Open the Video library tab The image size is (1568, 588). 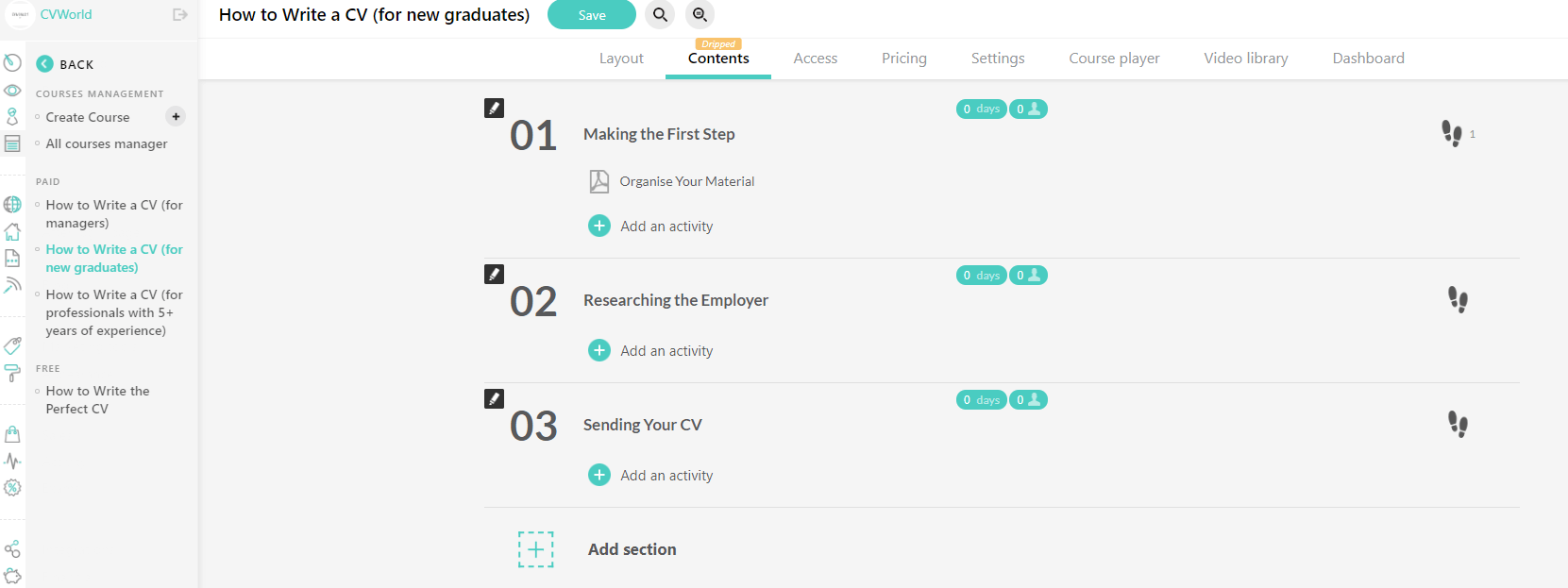[1245, 59]
